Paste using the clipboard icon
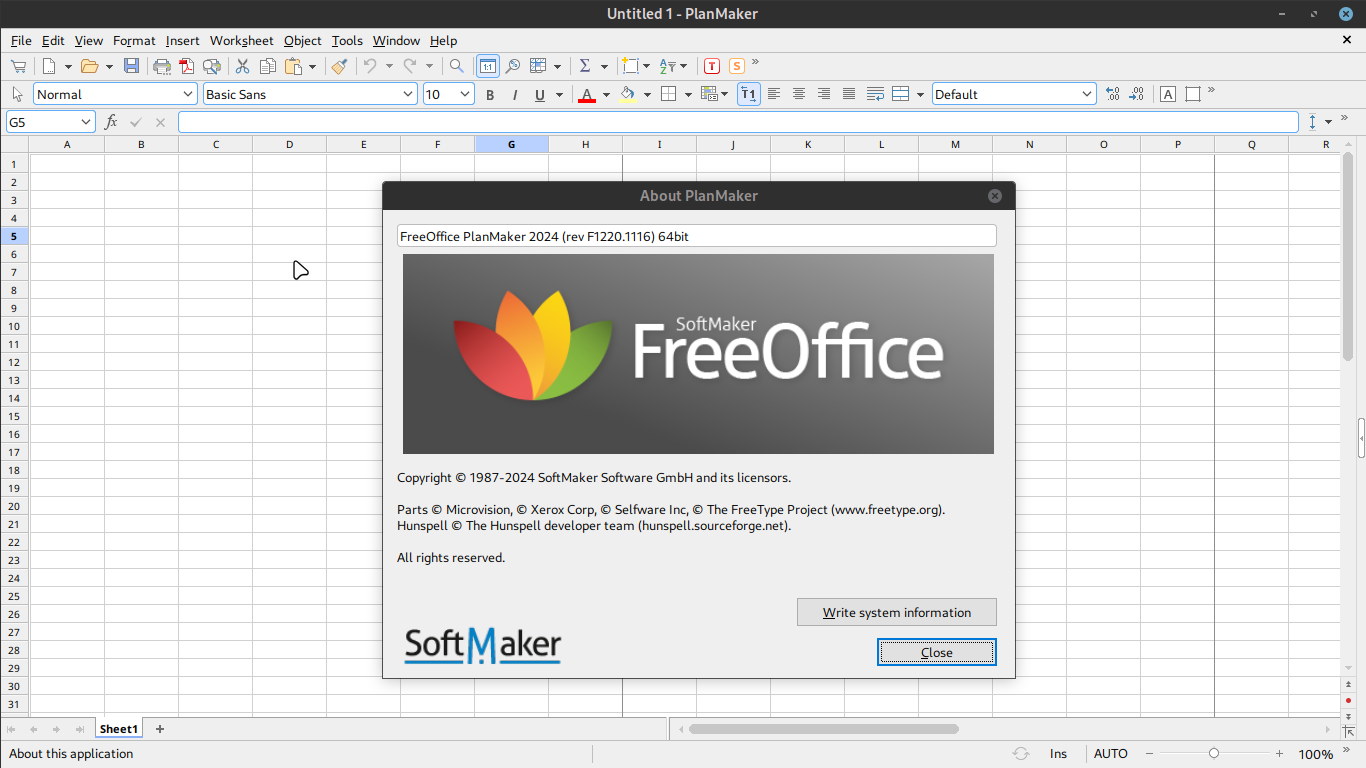The width and height of the screenshot is (1366, 768). point(294,66)
